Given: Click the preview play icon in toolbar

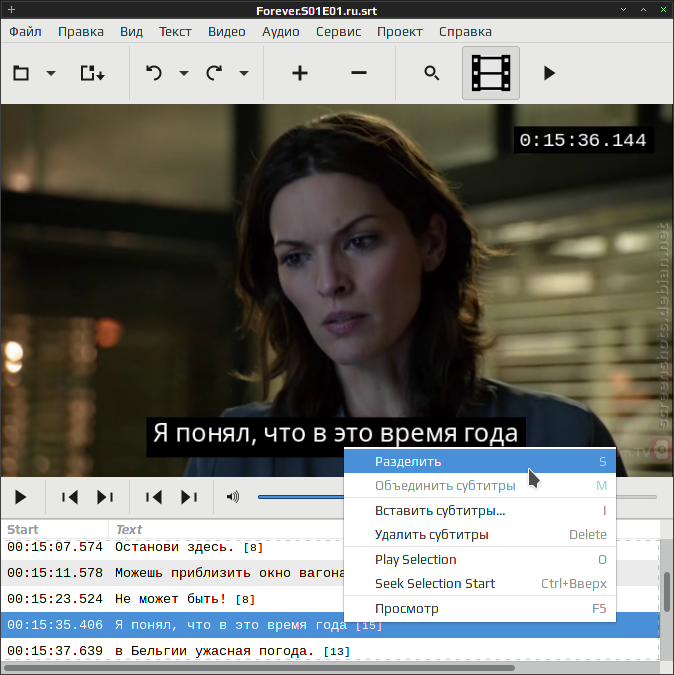Looking at the screenshot, I should tap(549, 73).
